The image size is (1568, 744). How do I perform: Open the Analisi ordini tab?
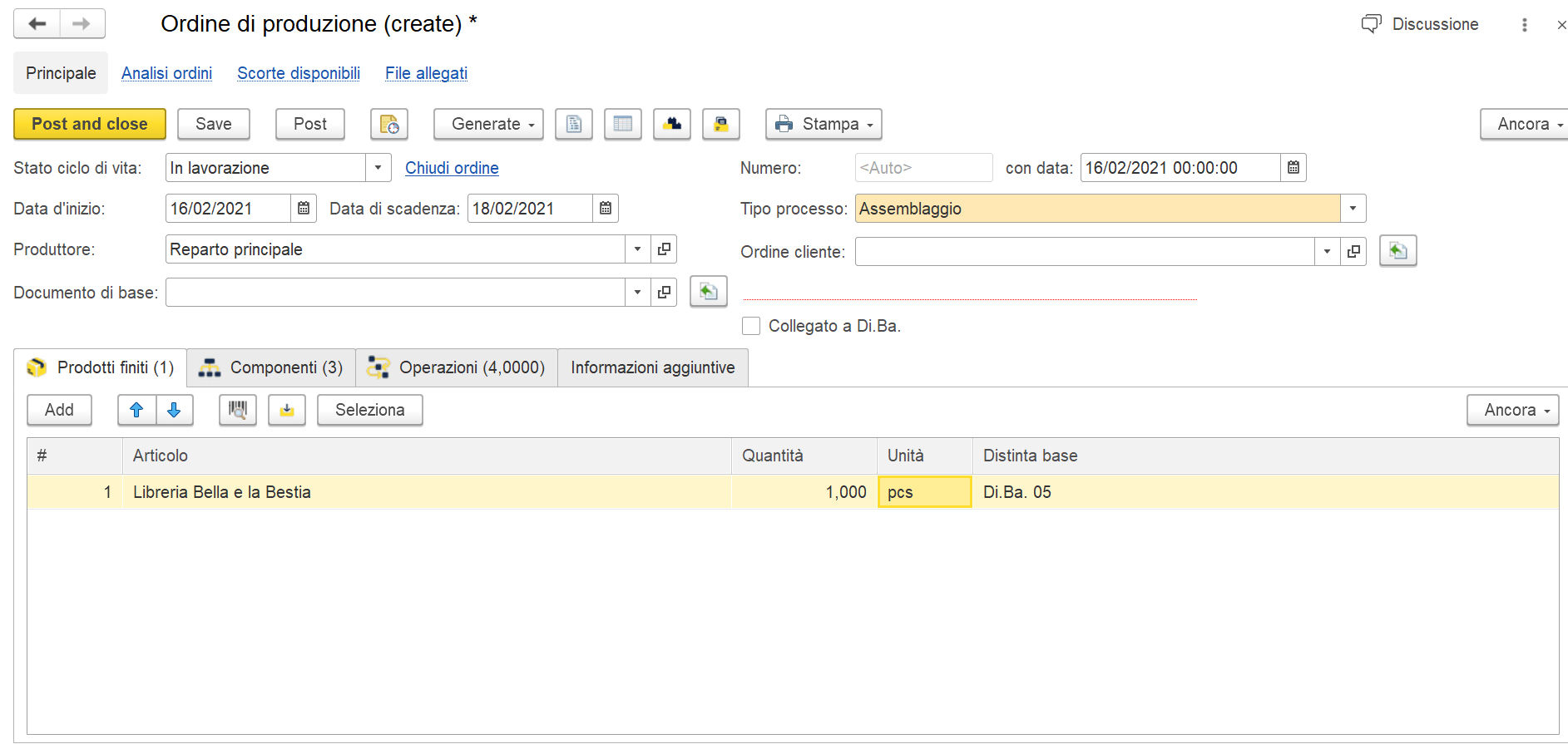click(x=166, y=73)
